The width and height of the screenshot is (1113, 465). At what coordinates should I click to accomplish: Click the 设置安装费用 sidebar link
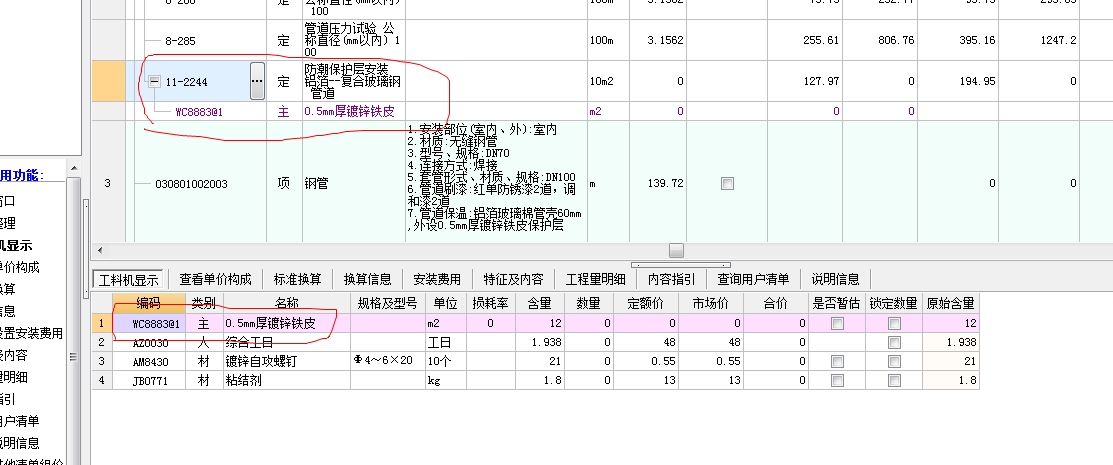click(31, 333)
